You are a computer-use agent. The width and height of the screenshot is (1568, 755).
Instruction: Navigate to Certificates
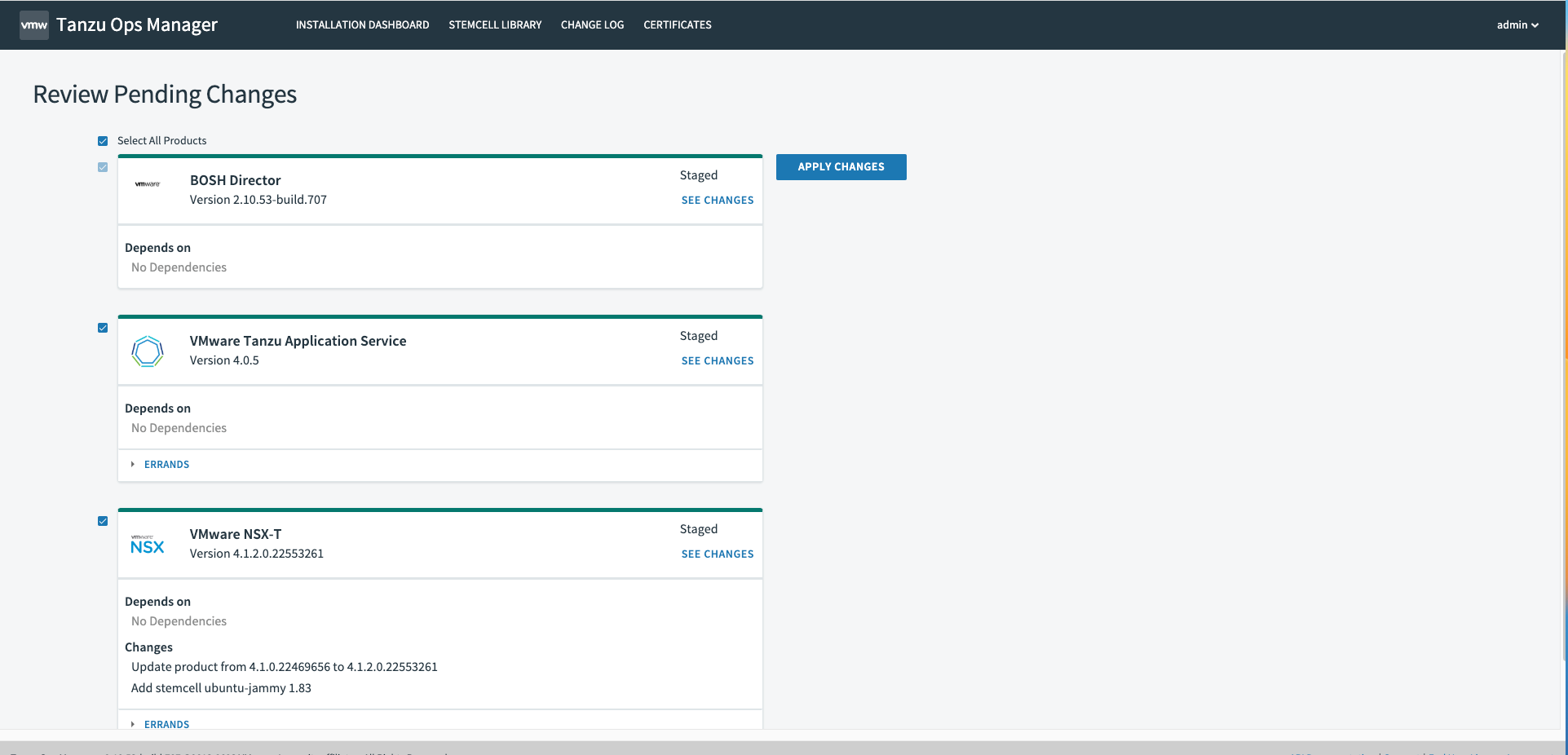click(678, 25)
